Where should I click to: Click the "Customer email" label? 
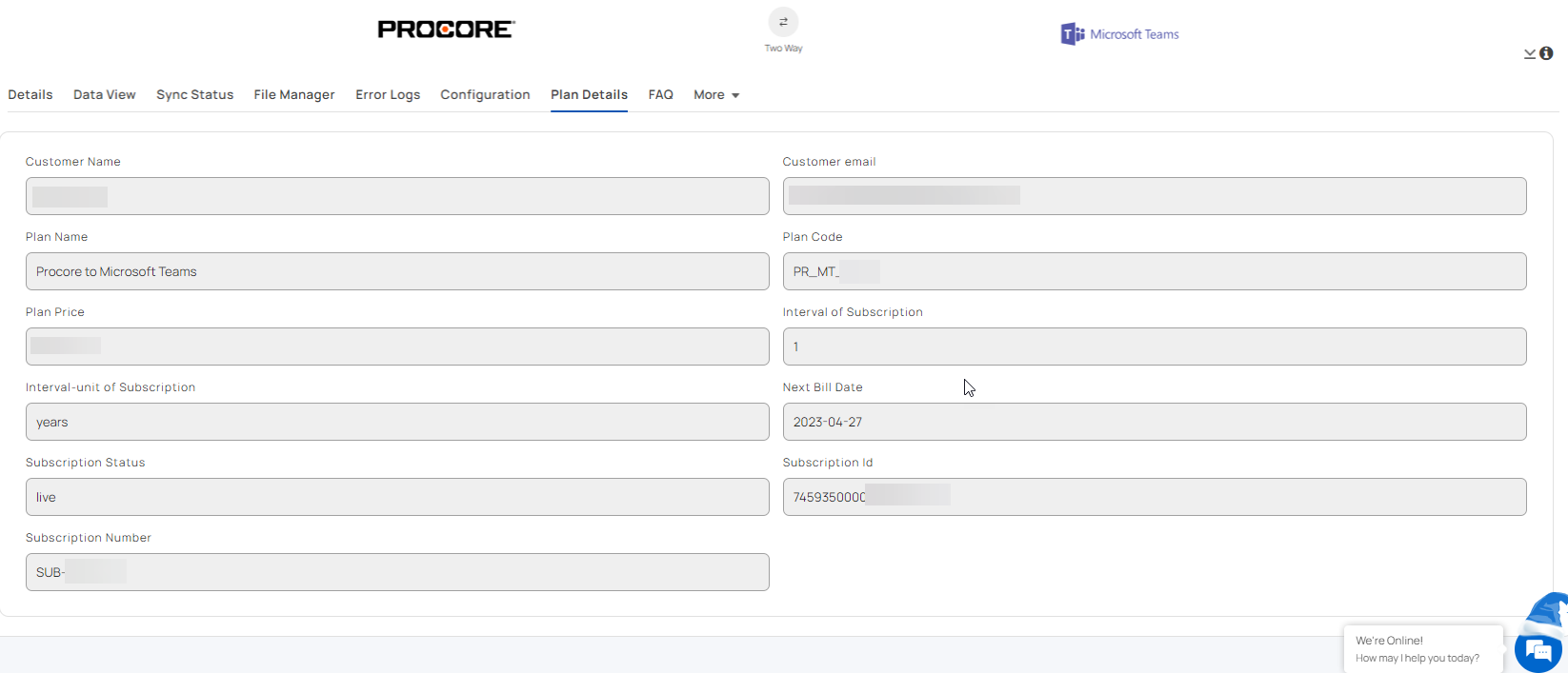(829, 162)
